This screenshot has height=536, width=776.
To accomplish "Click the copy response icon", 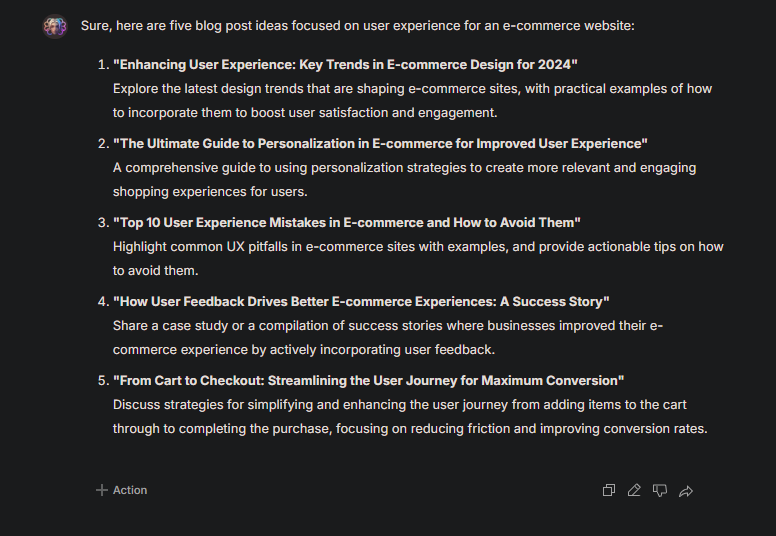I will (x=609, y=490).
